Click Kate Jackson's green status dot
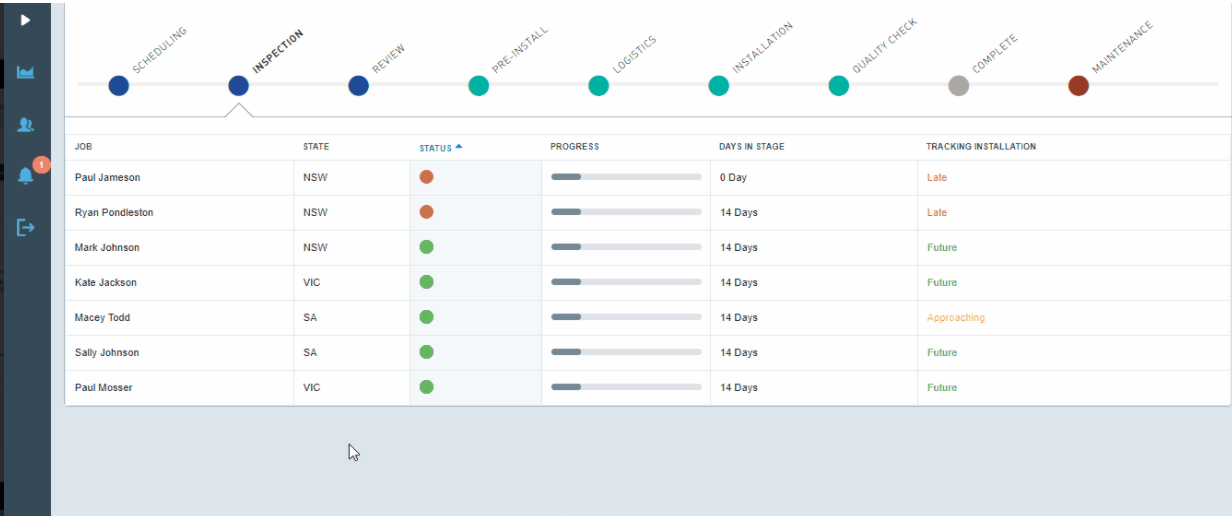Screen dimensions: 1232x516 (x=426, y=282)
